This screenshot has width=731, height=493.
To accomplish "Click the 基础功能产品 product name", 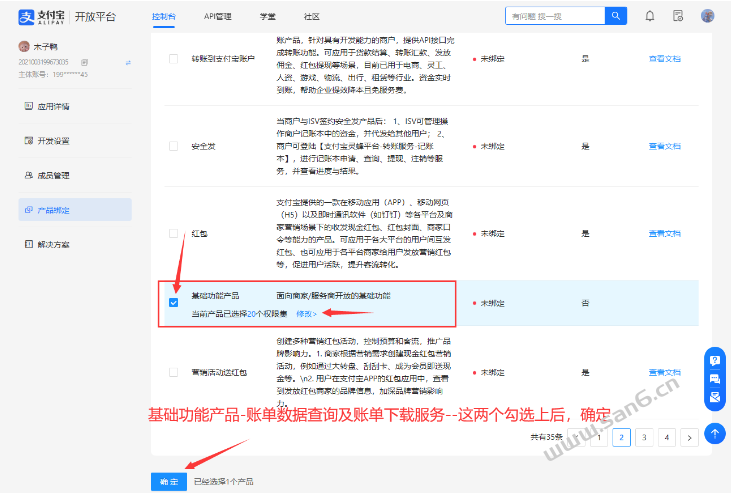I will coord(215,296).
